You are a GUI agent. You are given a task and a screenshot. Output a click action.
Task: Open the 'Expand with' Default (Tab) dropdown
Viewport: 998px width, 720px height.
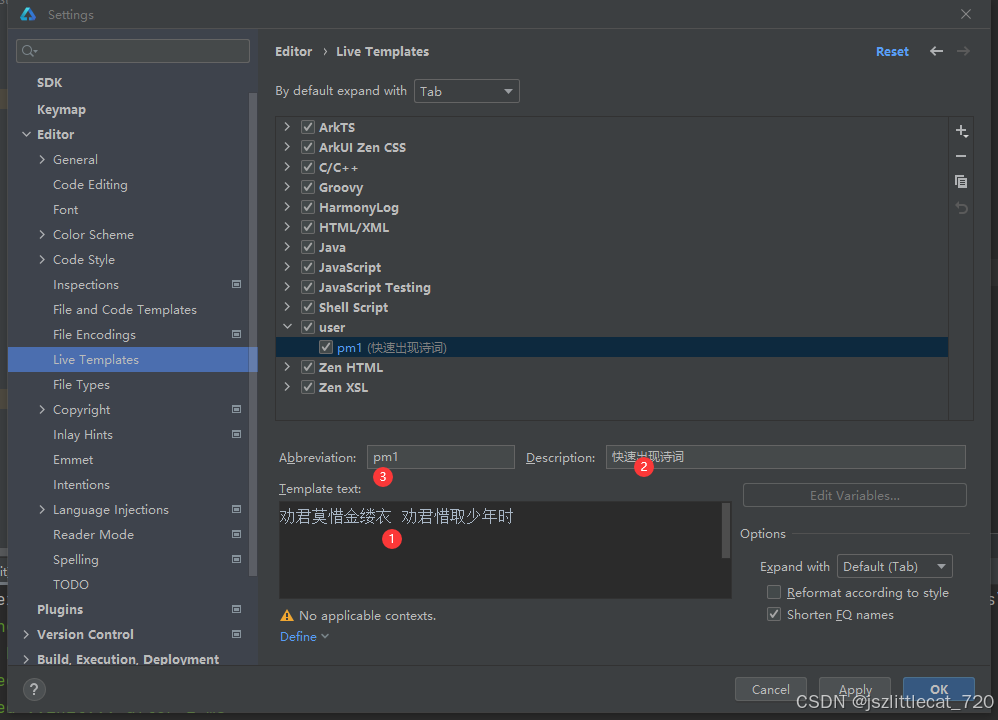pyautogui.click(x=894, y=567)
